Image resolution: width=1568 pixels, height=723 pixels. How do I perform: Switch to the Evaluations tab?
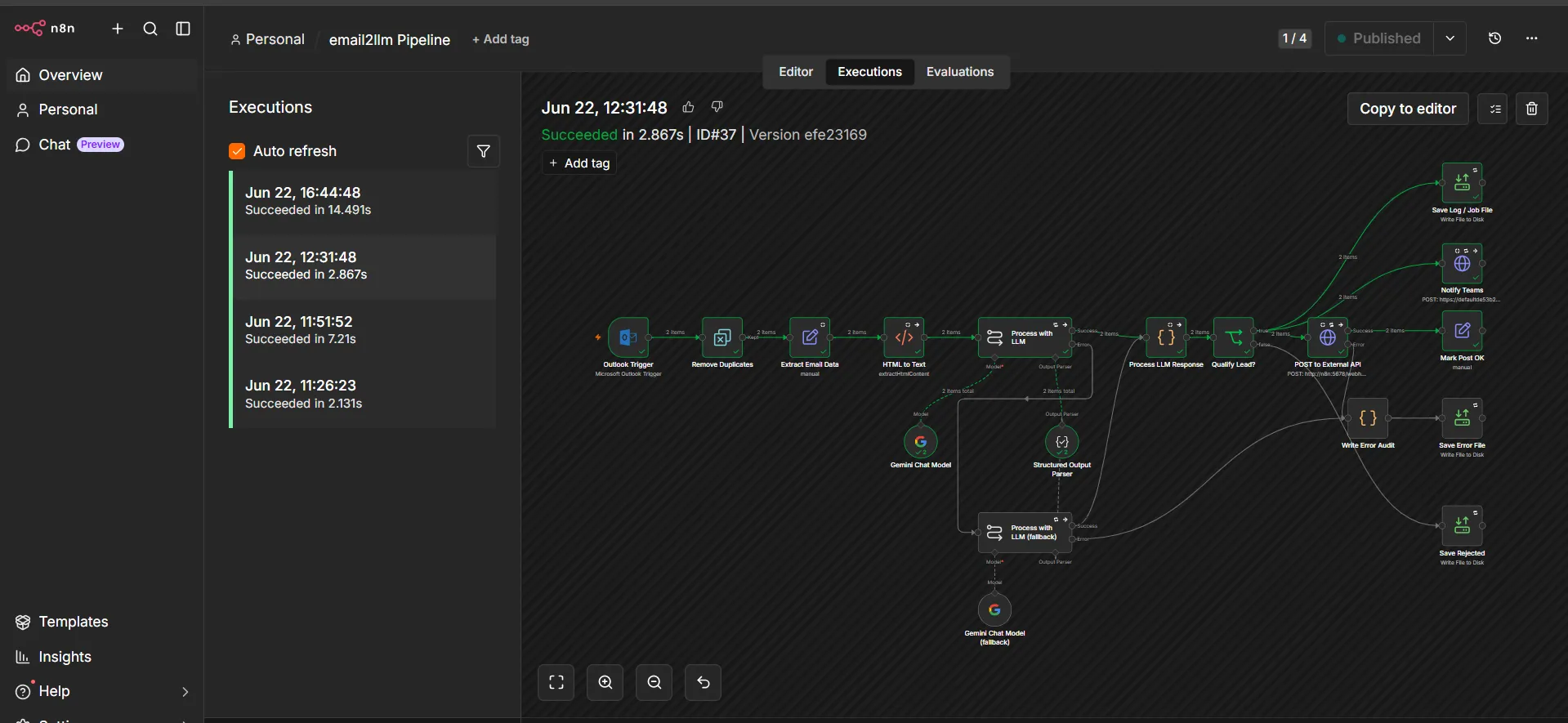[960, 72]
